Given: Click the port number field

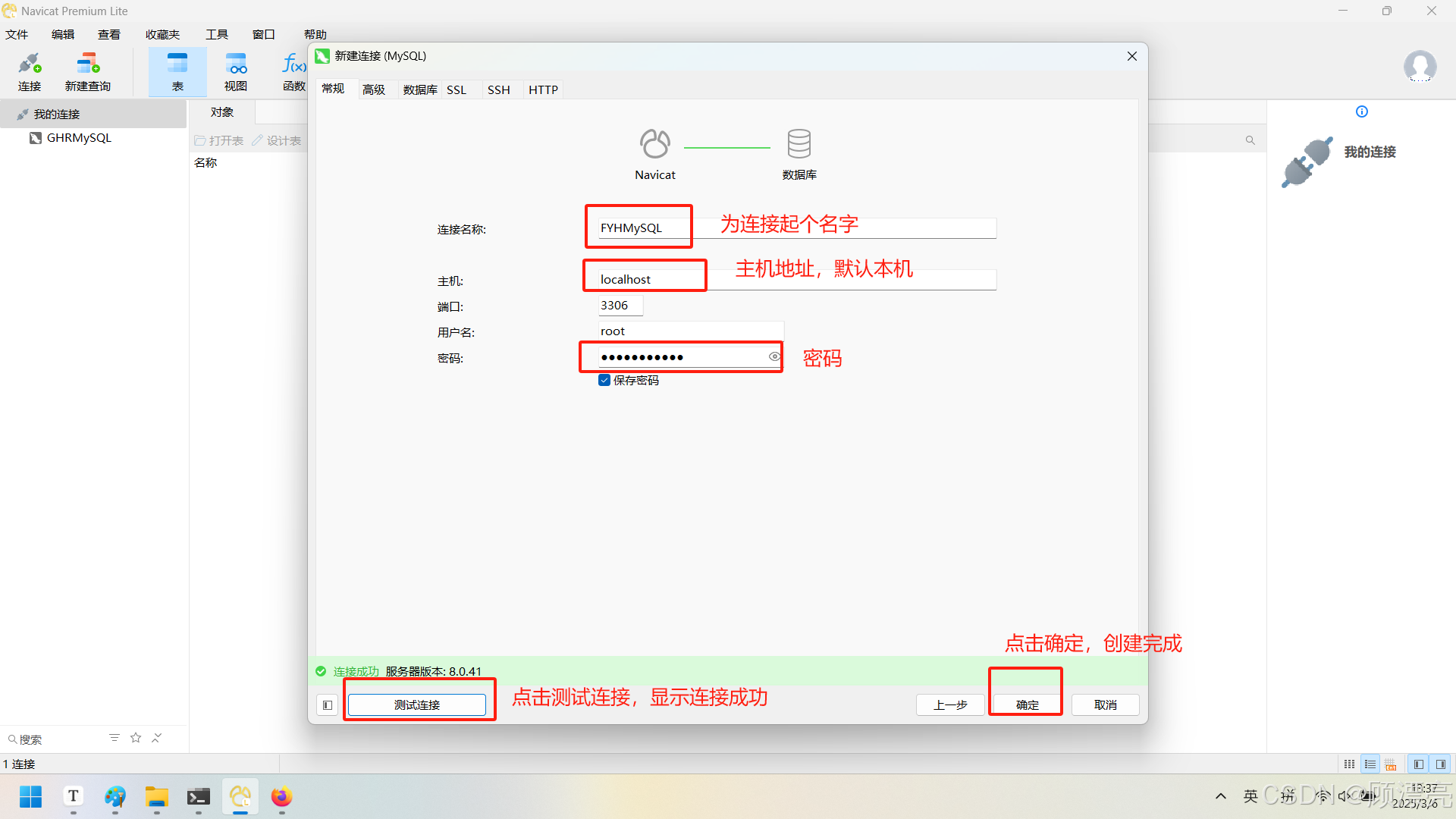Looking at the screenshot, I should click(x=620, y=306).
